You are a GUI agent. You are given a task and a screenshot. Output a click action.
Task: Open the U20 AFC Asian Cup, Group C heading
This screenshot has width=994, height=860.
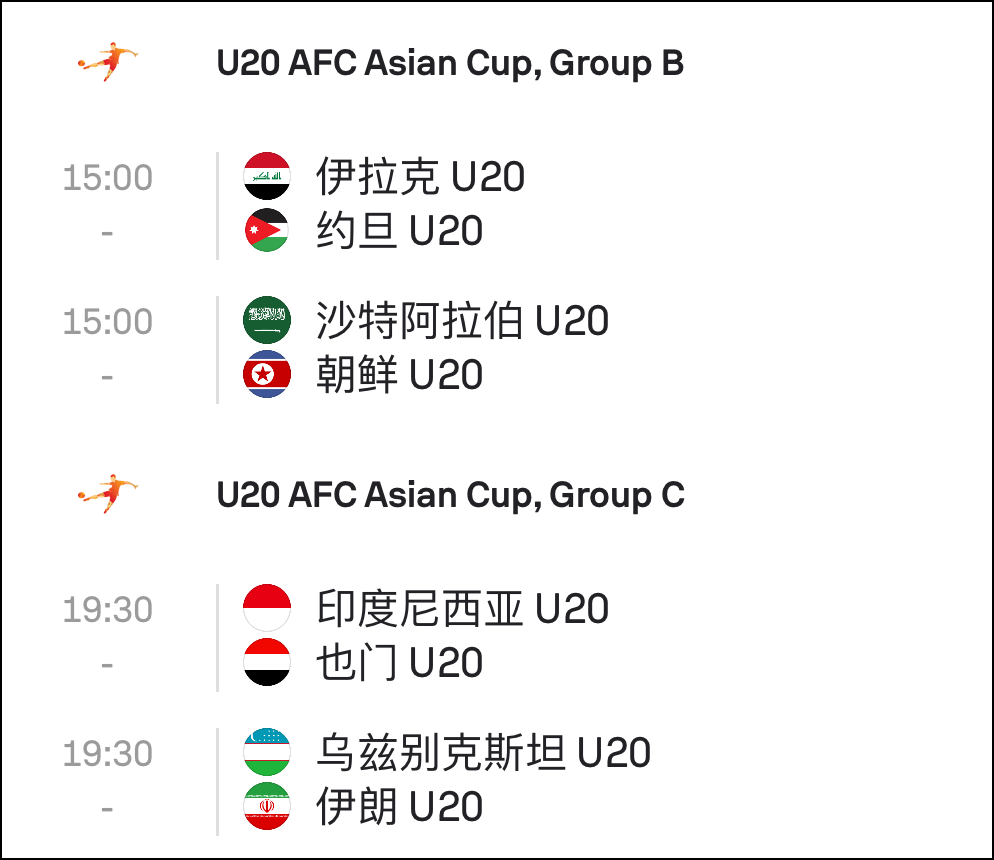tap(450, 495)
